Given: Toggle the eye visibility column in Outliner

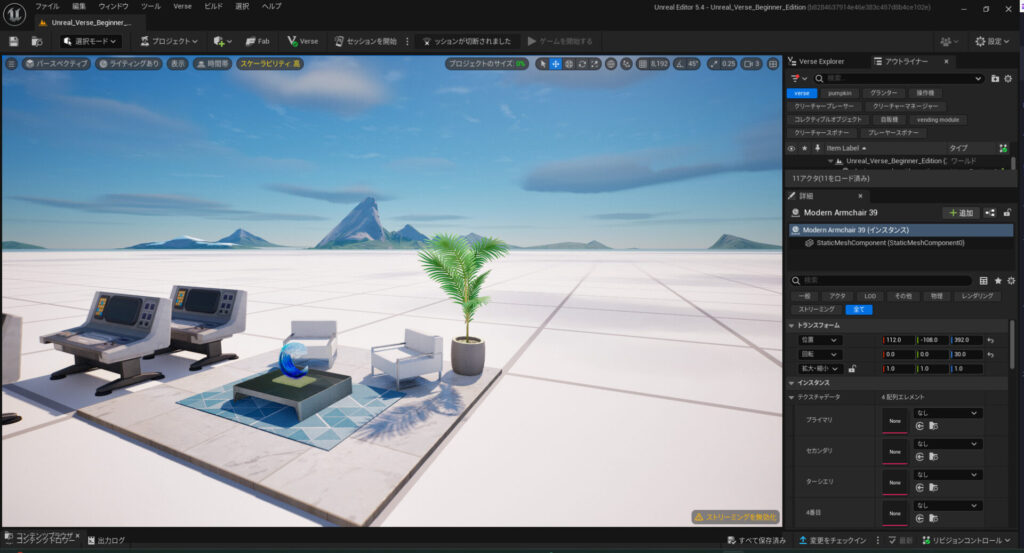Looking at the screenshot, I should [791, 148].
